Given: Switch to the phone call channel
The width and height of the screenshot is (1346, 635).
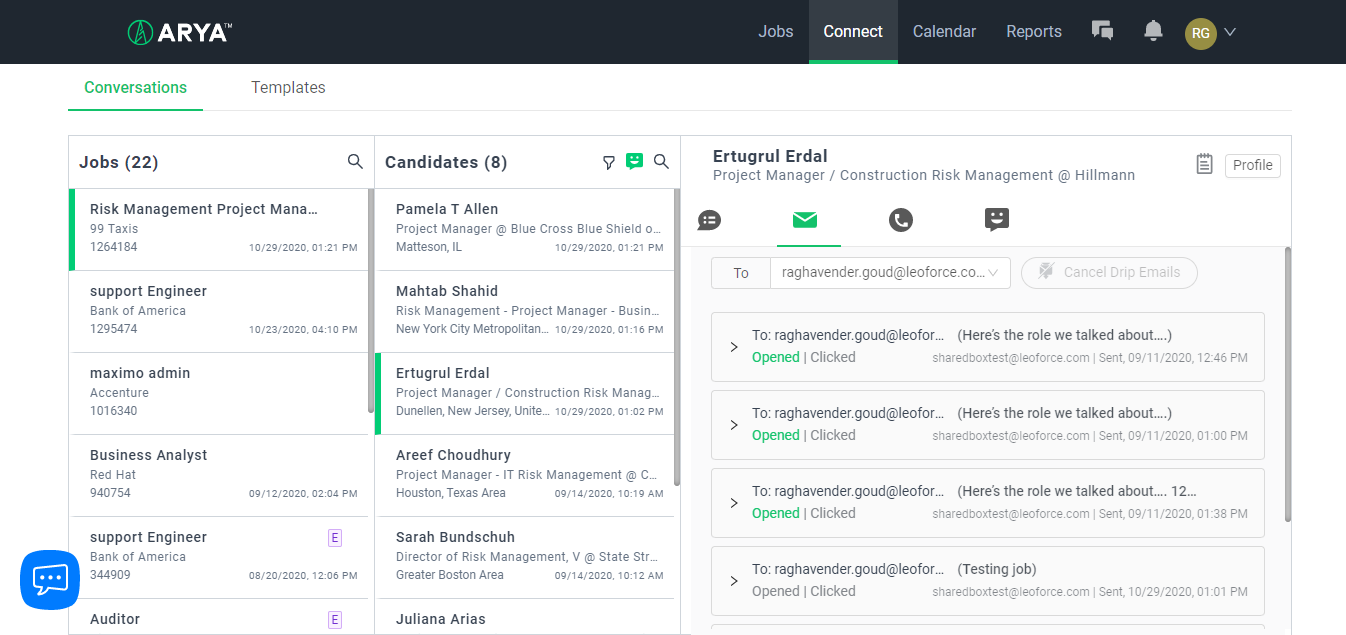Looking at the screenshot, I should click(x=901, y=220).
